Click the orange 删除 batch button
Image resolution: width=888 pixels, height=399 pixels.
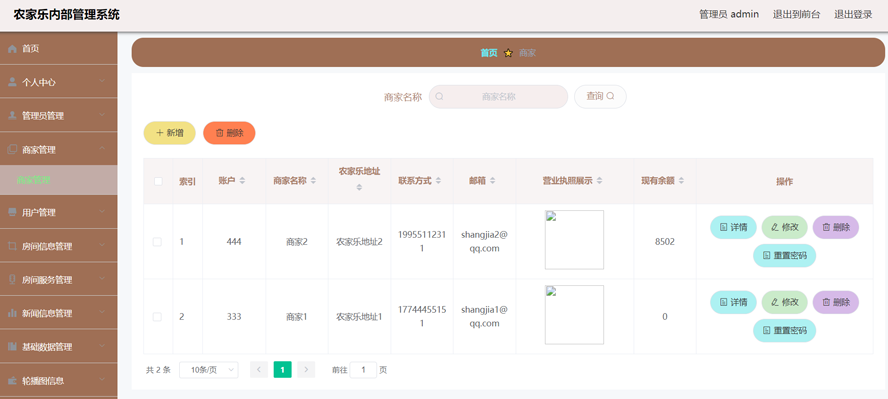tap(229, 133)
